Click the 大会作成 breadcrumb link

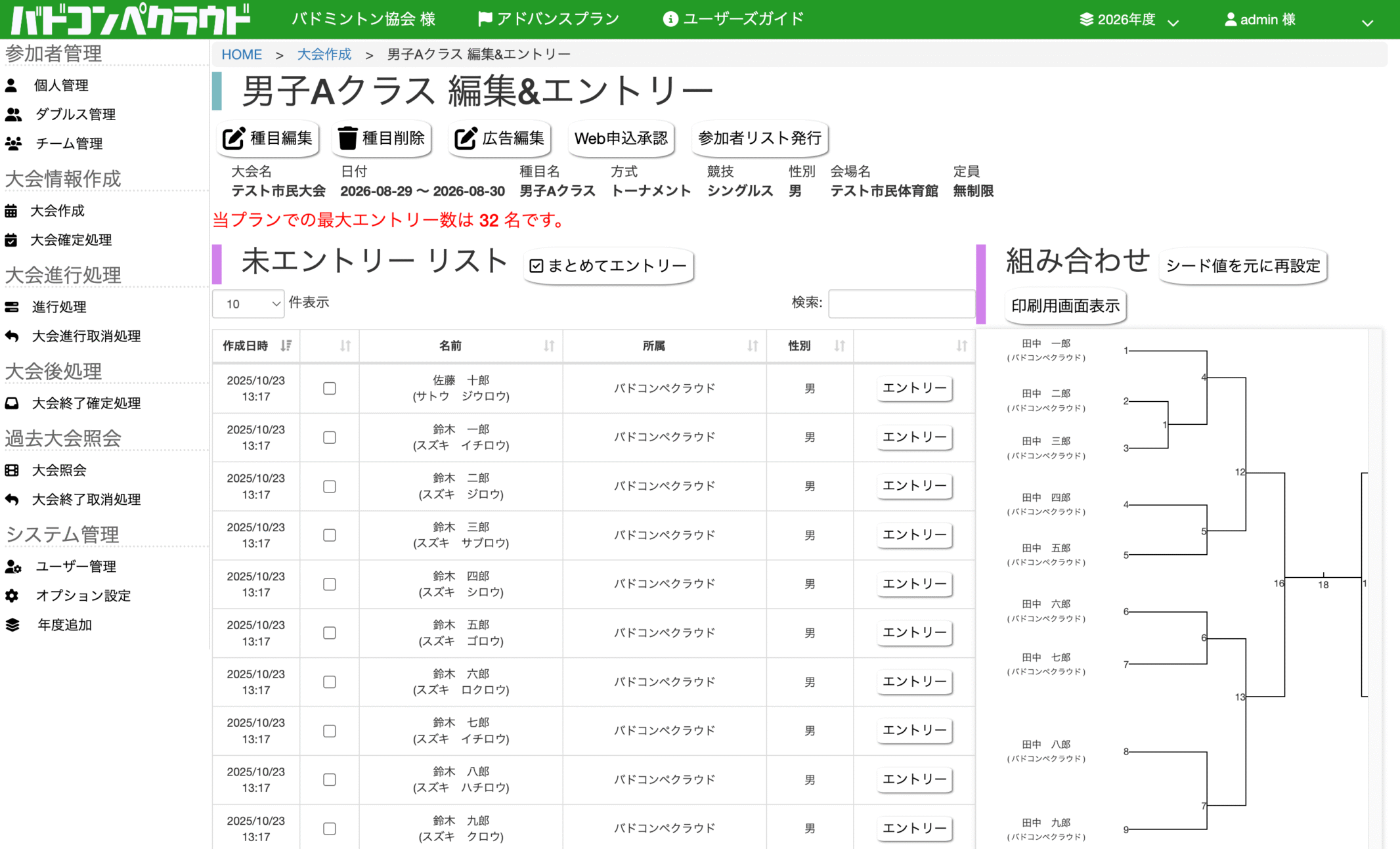pyautogui.click(x=324, y=54)
